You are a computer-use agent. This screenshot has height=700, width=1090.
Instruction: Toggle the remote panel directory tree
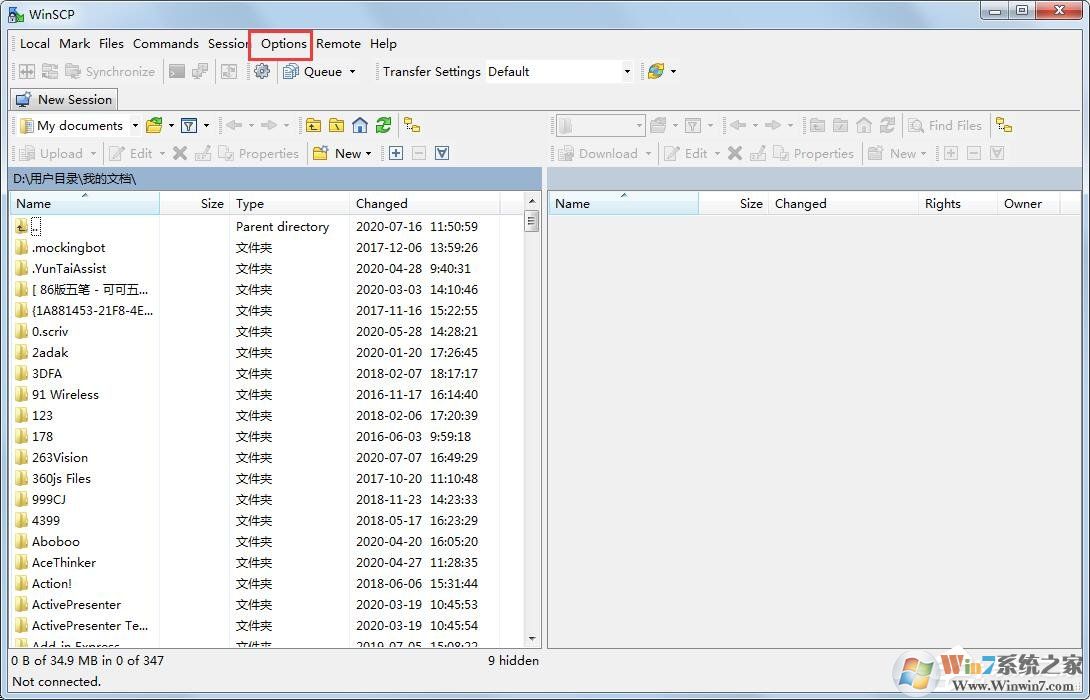coord(1004,126)
